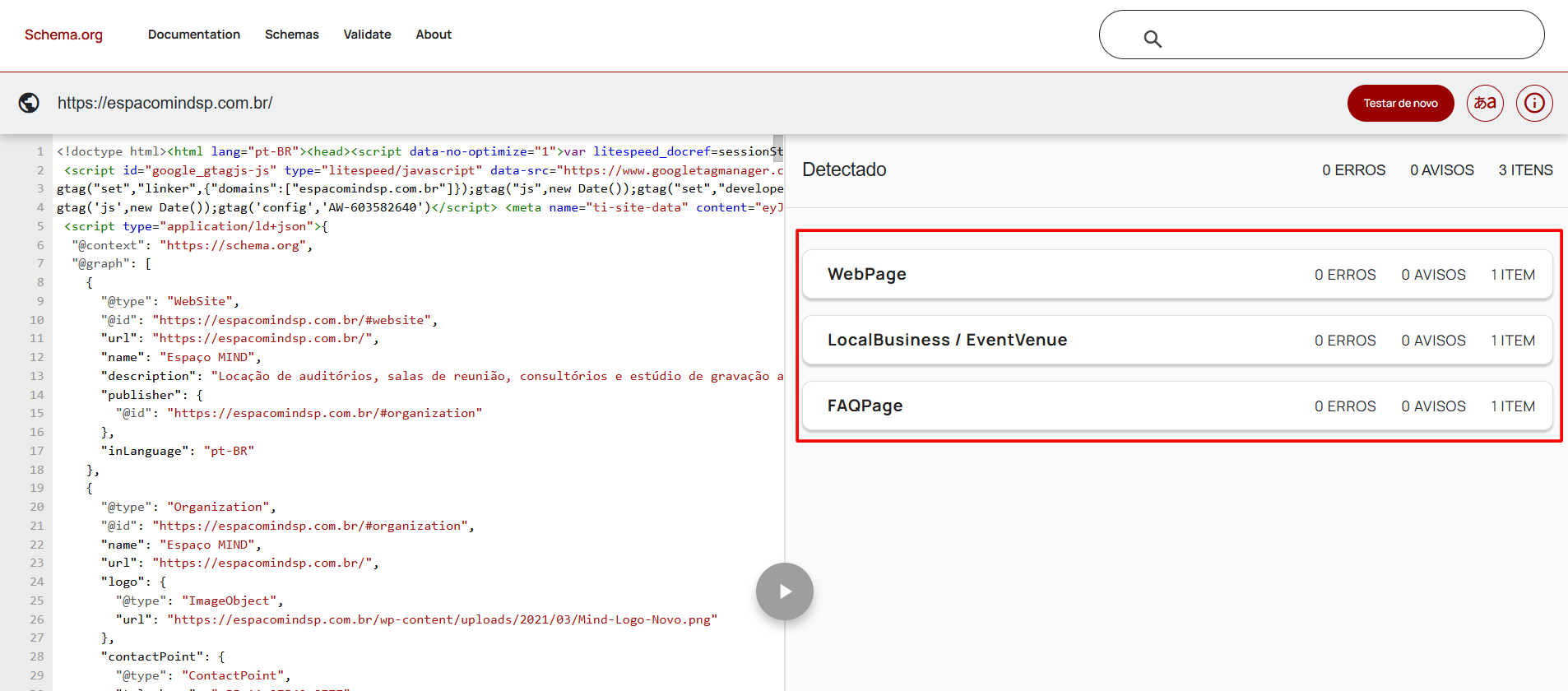This screenshot has width=1568, height=691.
Task: Expand the LocalBusiness / EventVenue result row
Action: [1177, 341]
